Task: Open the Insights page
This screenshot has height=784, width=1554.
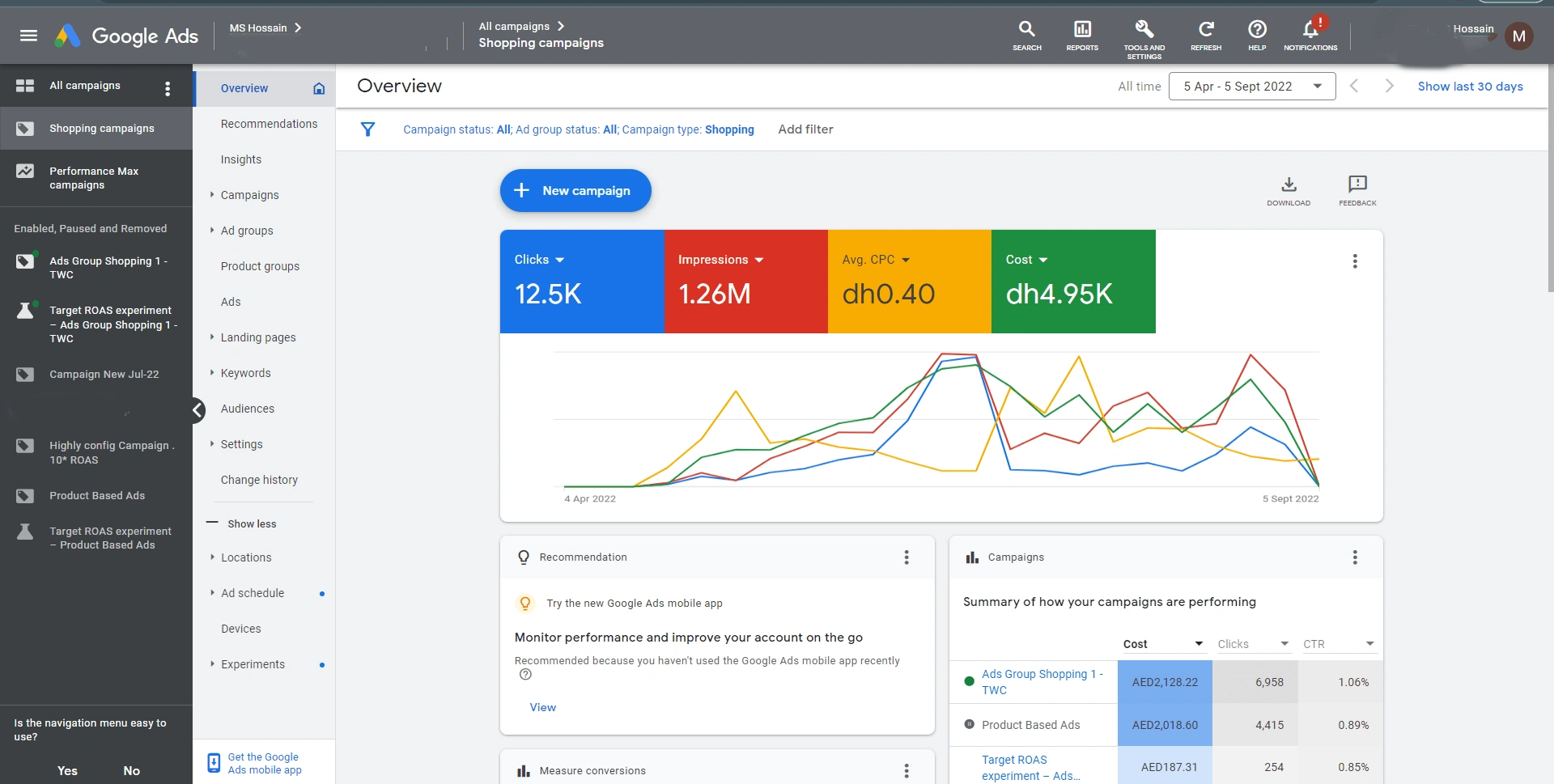Action: pos(241,159)
